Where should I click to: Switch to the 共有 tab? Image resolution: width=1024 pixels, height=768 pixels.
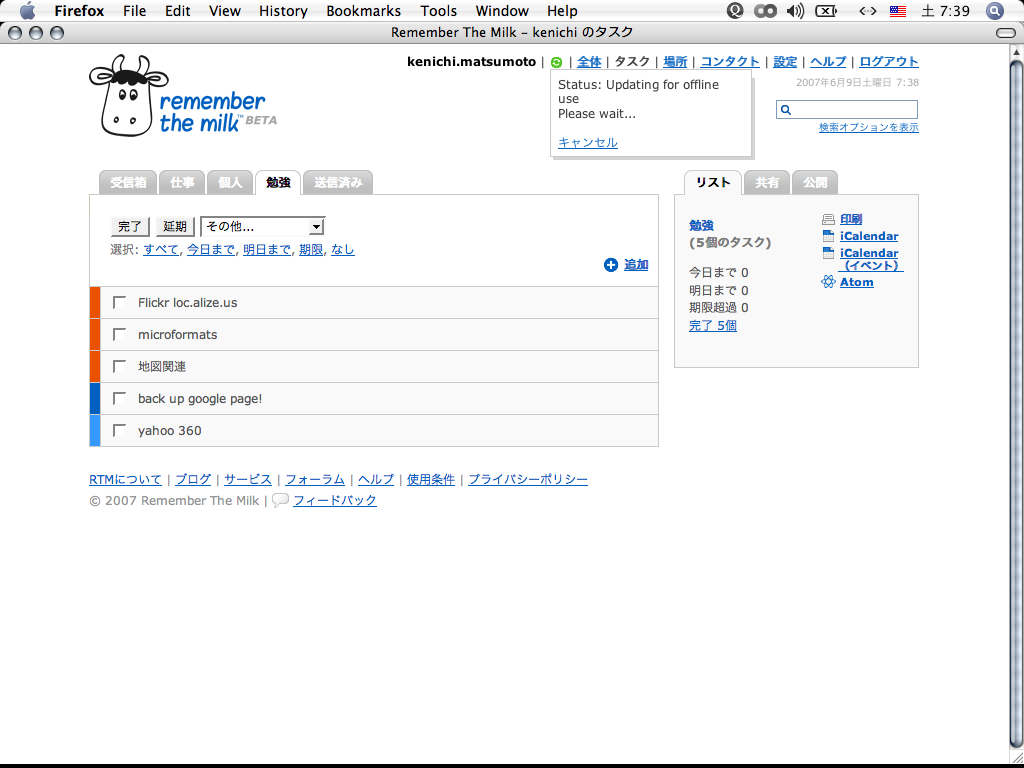(x=767, y=183)
